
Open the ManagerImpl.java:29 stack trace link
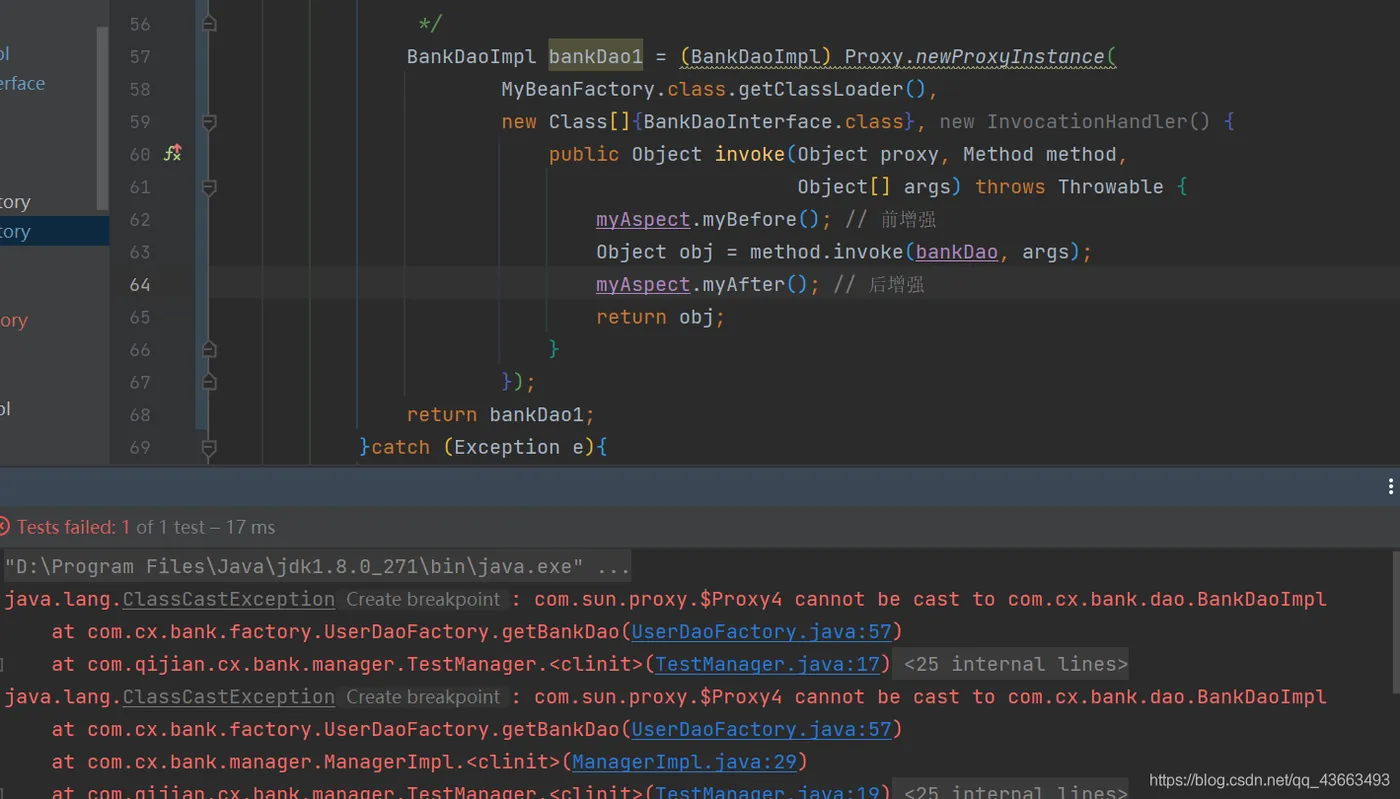(x=685, y=762)
